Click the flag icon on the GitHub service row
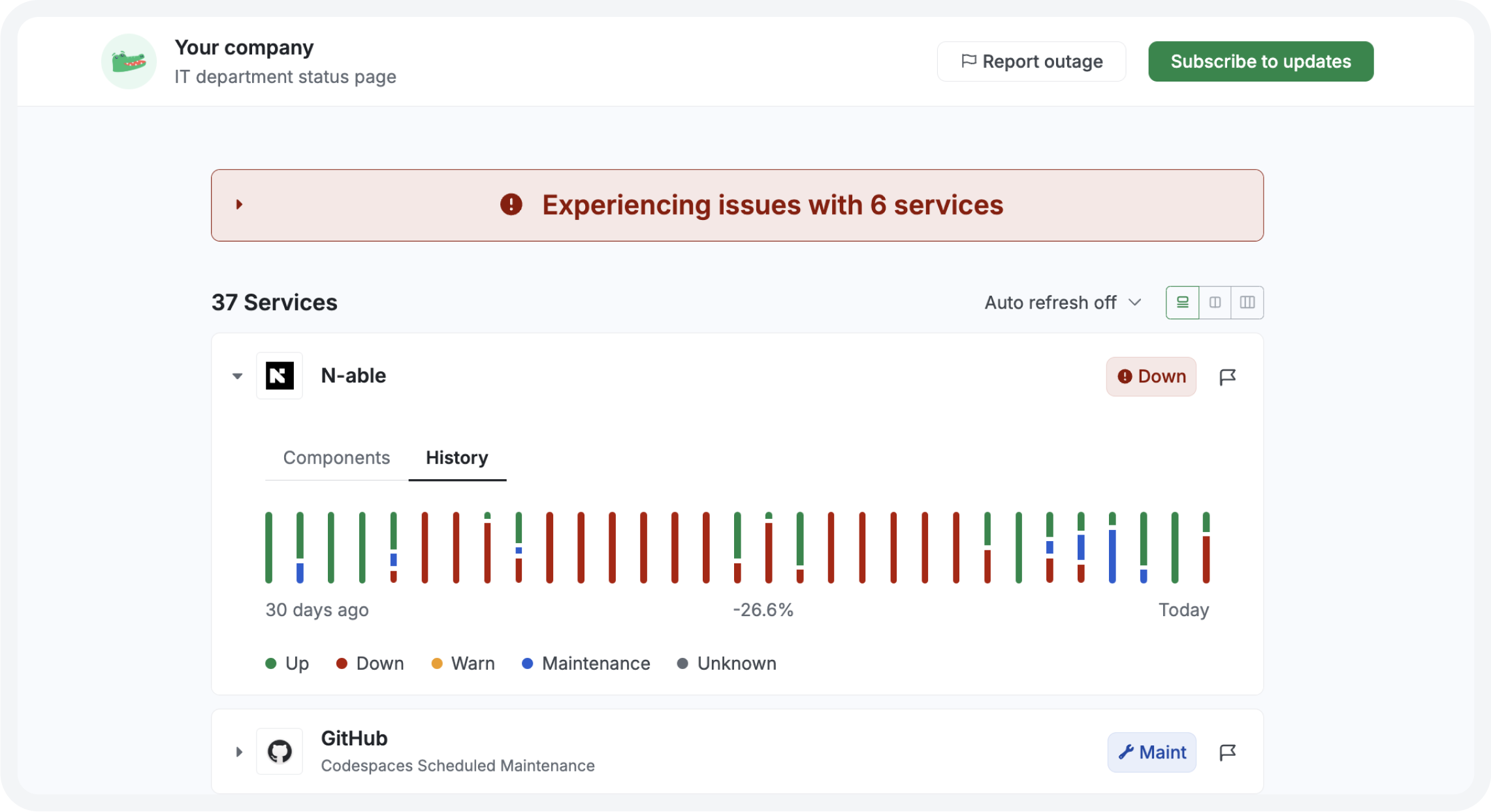Screen dimensions: 1491x812 tap(1227, 752)
